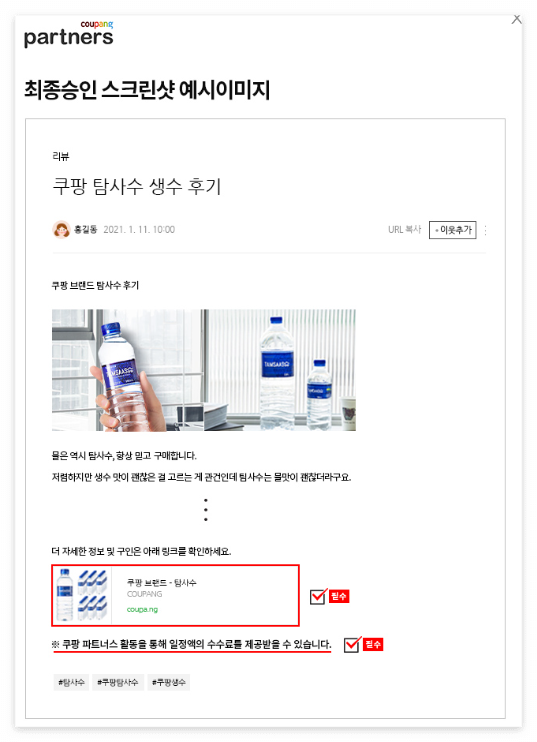
Task: Click the 필수 badge next to product card
Action: point(339,596)
